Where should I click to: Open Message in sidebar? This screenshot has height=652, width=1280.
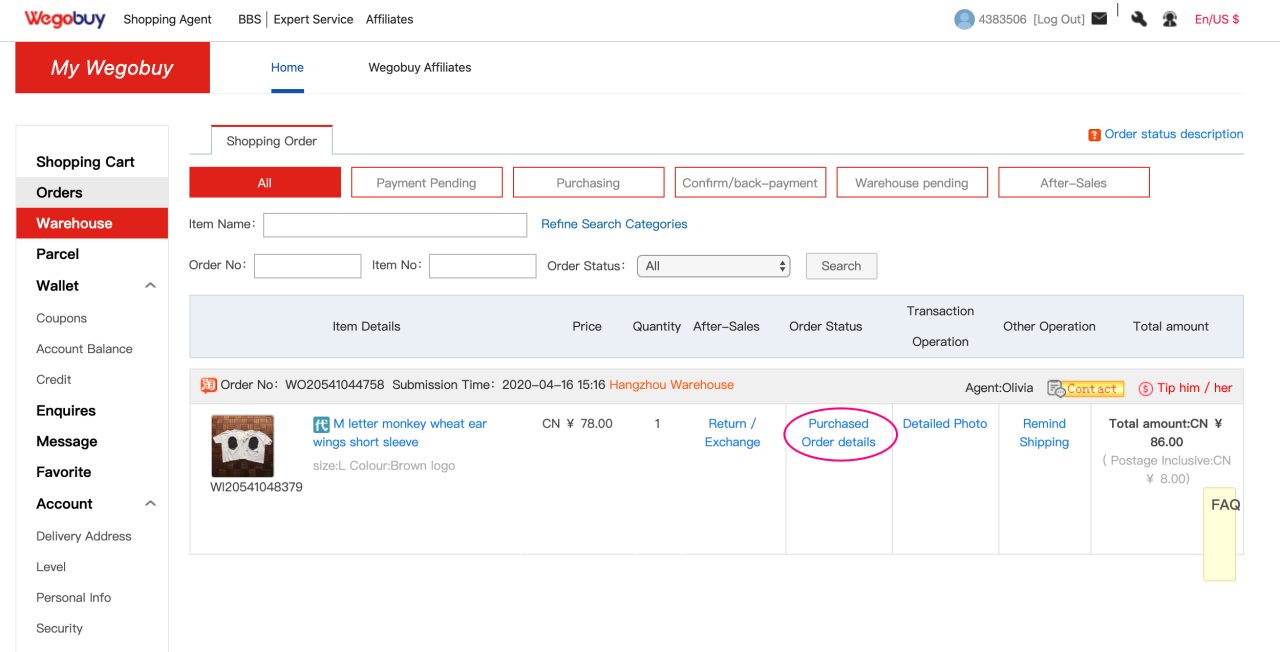click(67, 441)
